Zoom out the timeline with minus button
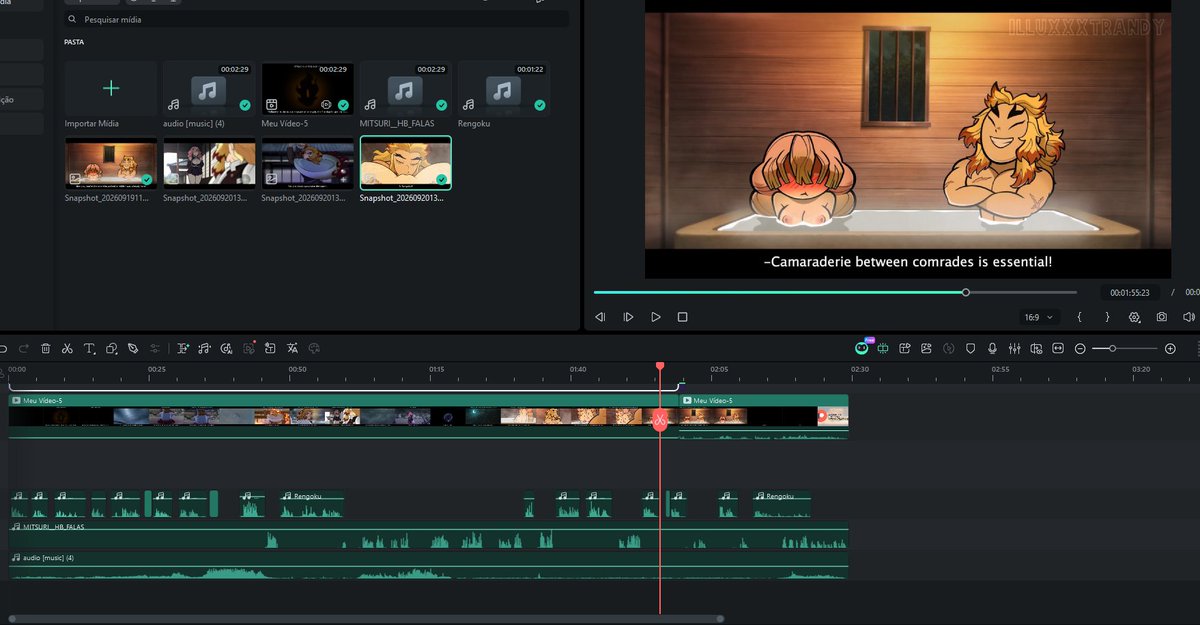Screen dimensions: 1200x625 [1080, 348]
